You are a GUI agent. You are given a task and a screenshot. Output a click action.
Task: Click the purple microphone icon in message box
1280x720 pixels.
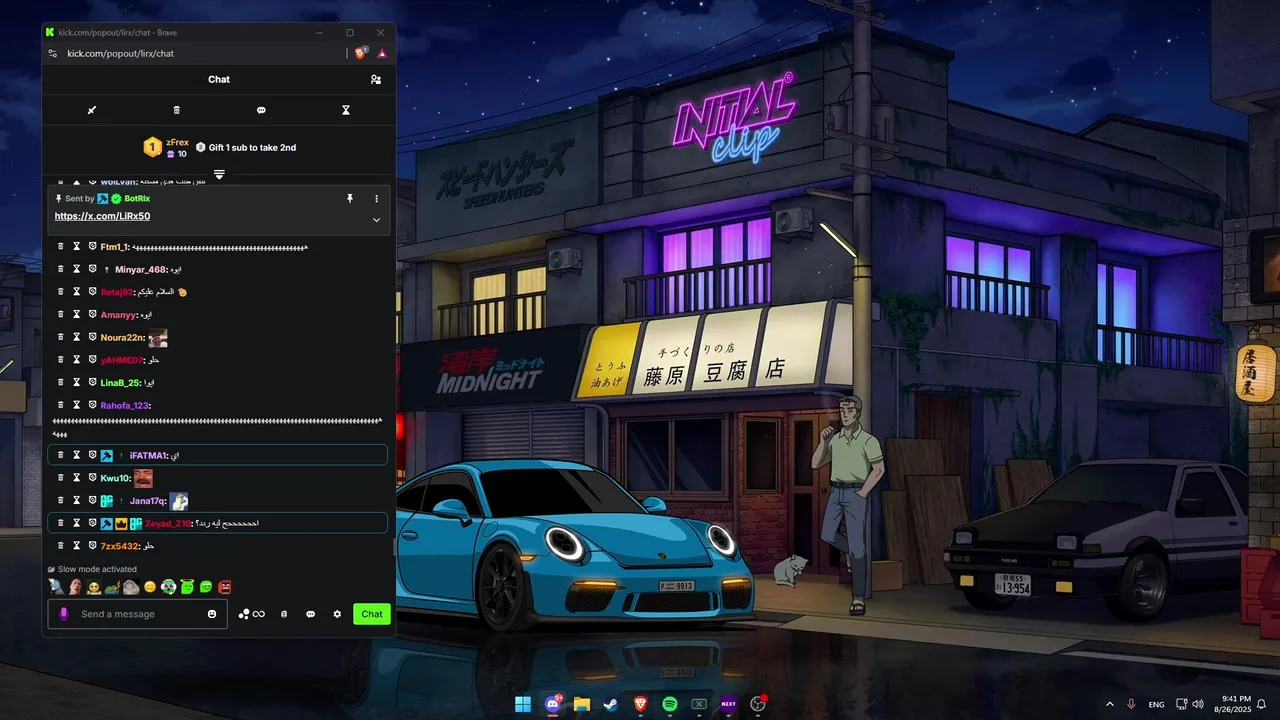64,614
